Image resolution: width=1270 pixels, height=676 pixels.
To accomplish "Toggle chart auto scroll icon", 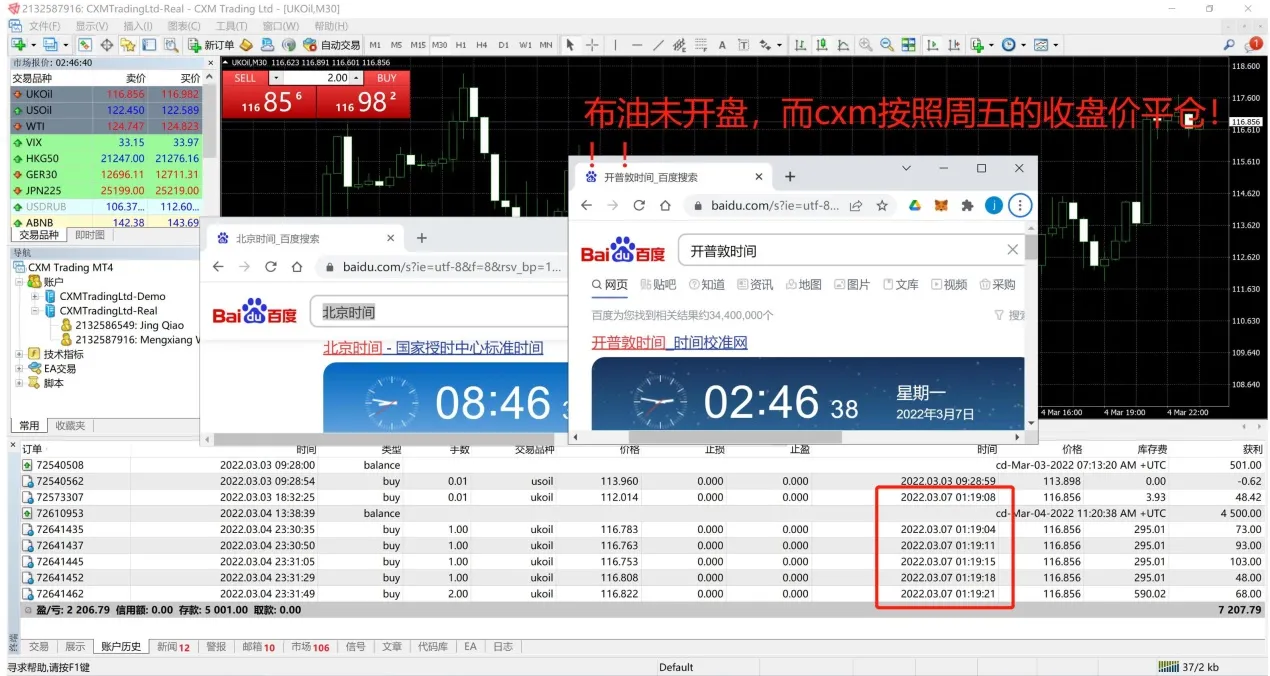I will point(932,45).
